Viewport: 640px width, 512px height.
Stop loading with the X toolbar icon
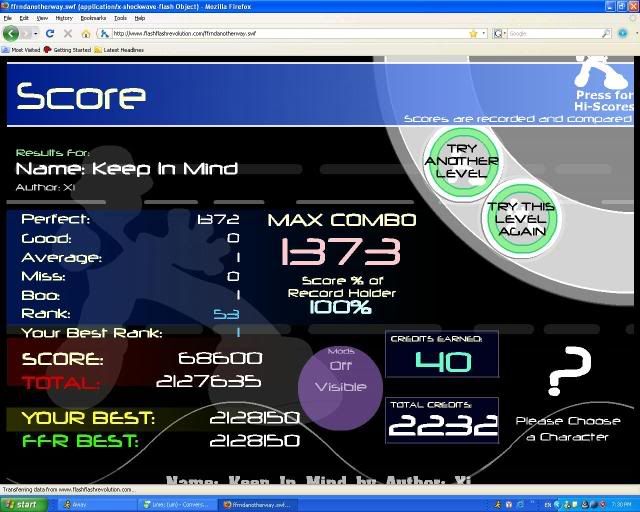pyautogui.click(x=67, y=33)
